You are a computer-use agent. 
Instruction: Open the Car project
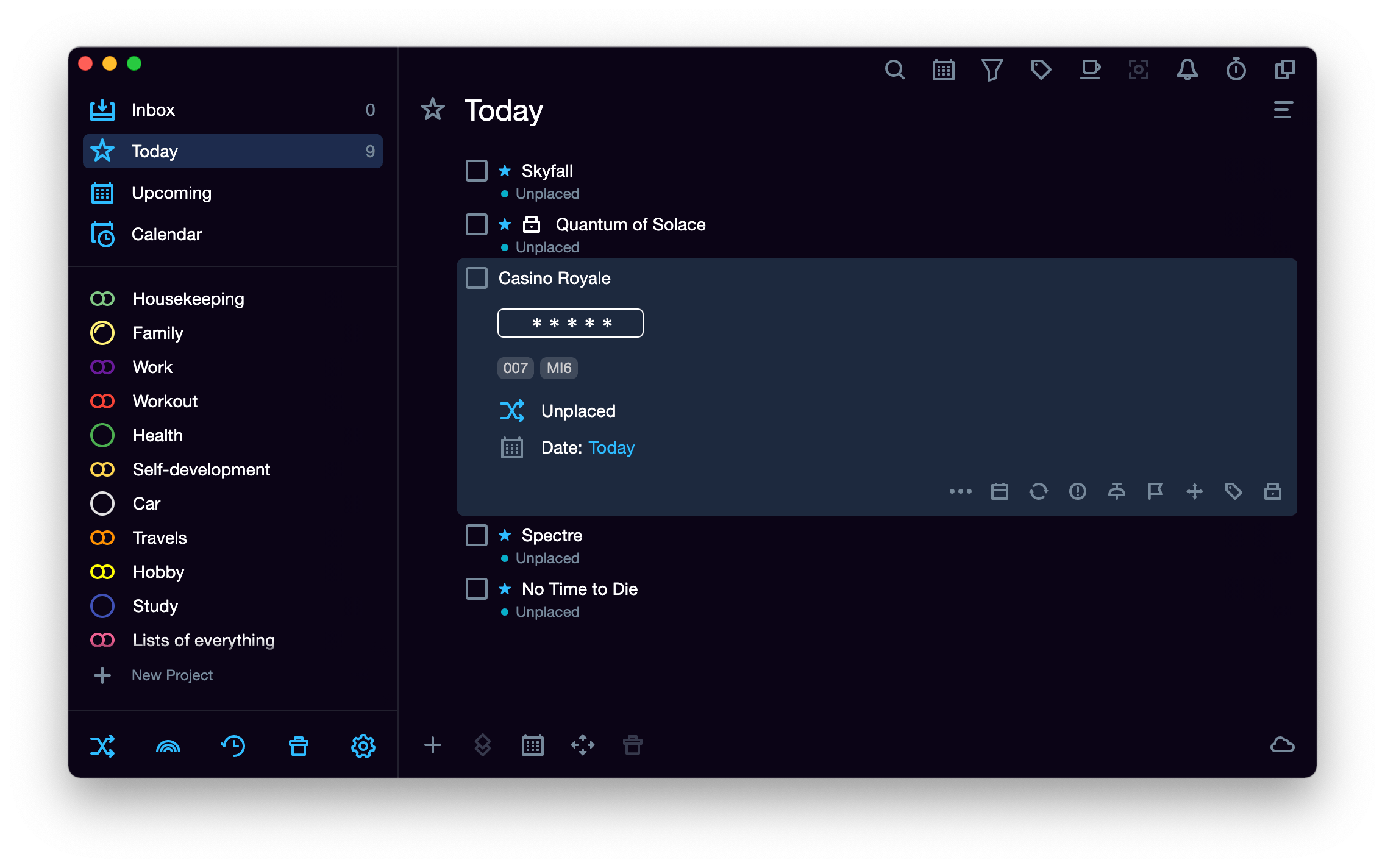(x=233, y=503)
